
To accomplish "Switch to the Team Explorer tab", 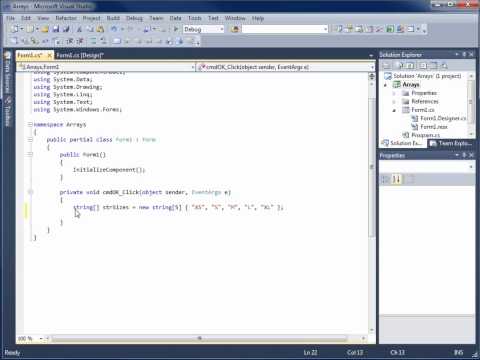I will [452, 143].
